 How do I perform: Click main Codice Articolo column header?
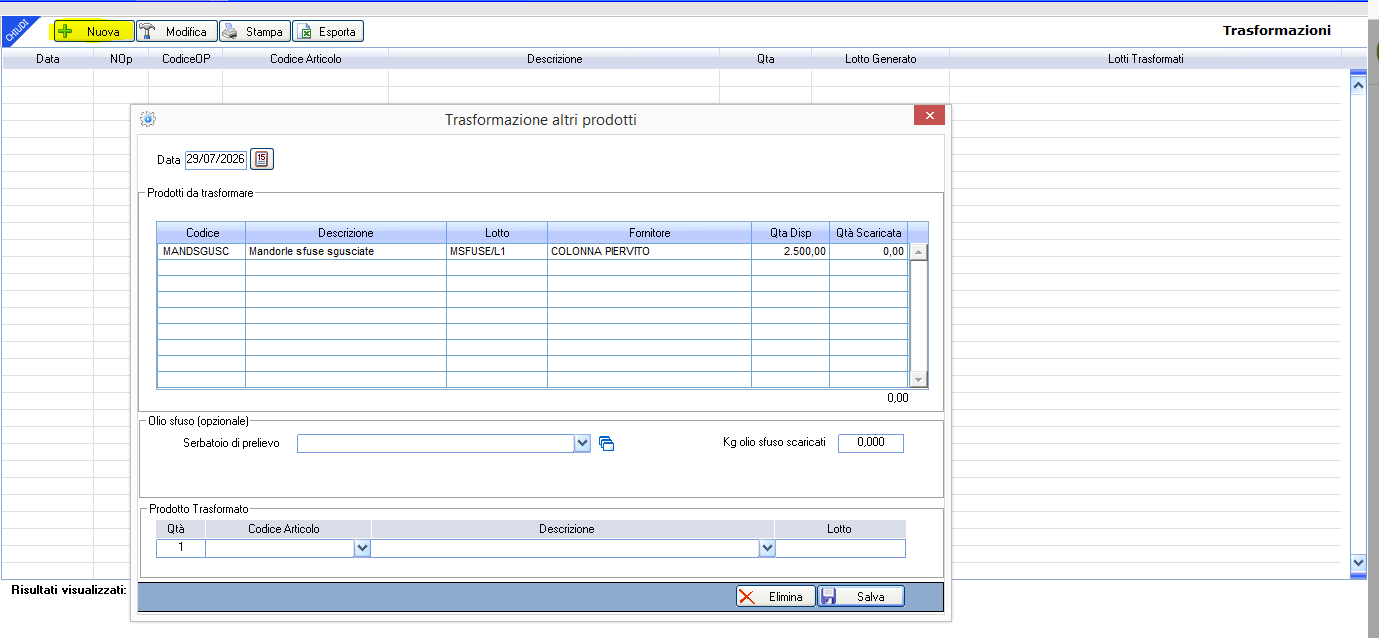point(305,59)
